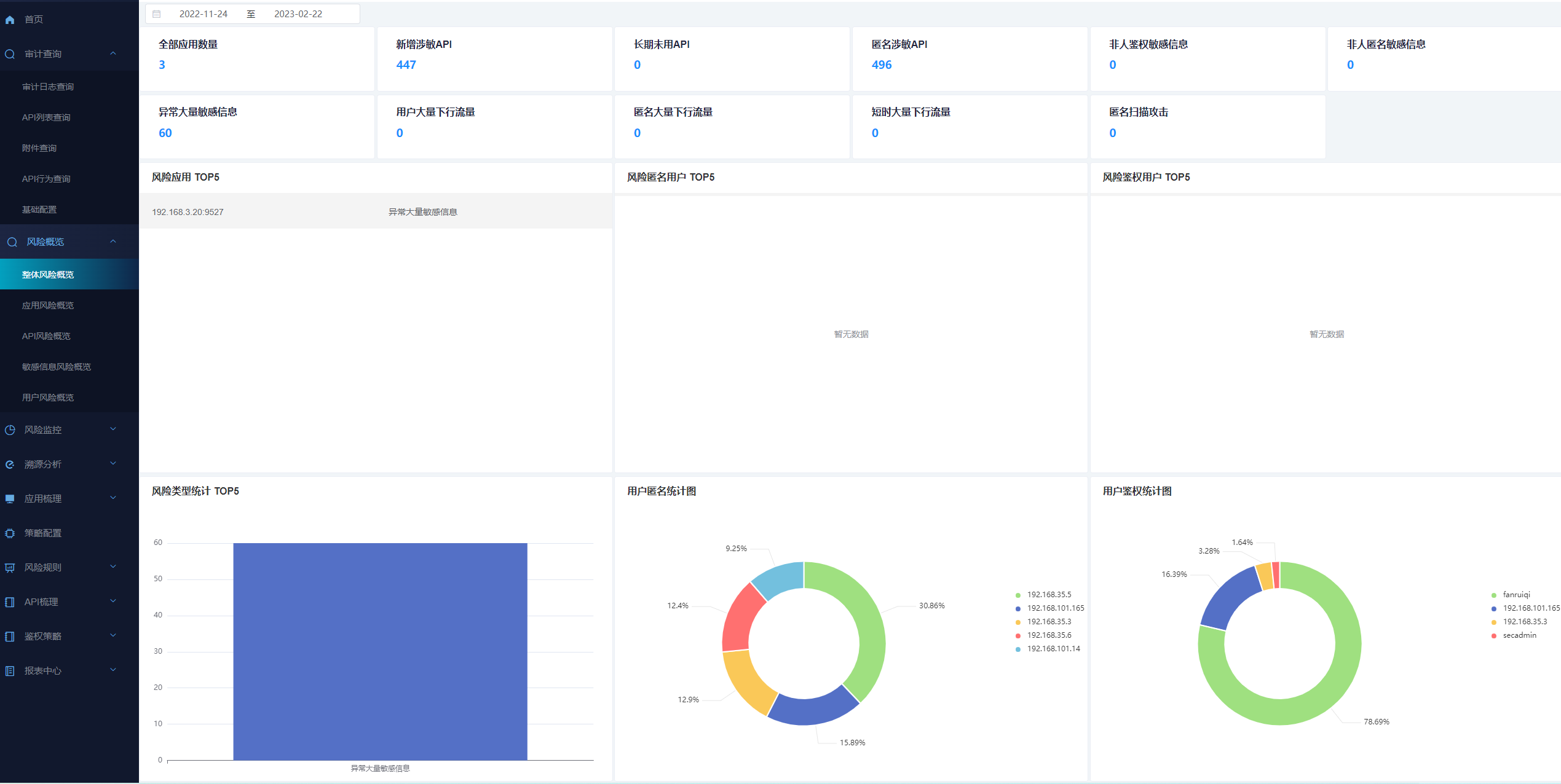Screen dimensions: 1561x784
Task: Click end date 2023-02-22 field
Action: [298, 14]
